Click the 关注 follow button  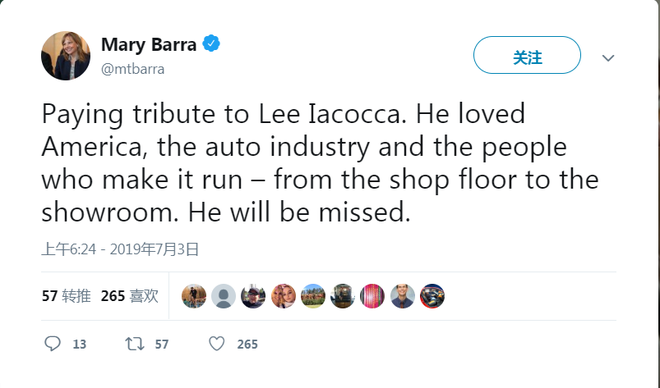click(527, 55)
